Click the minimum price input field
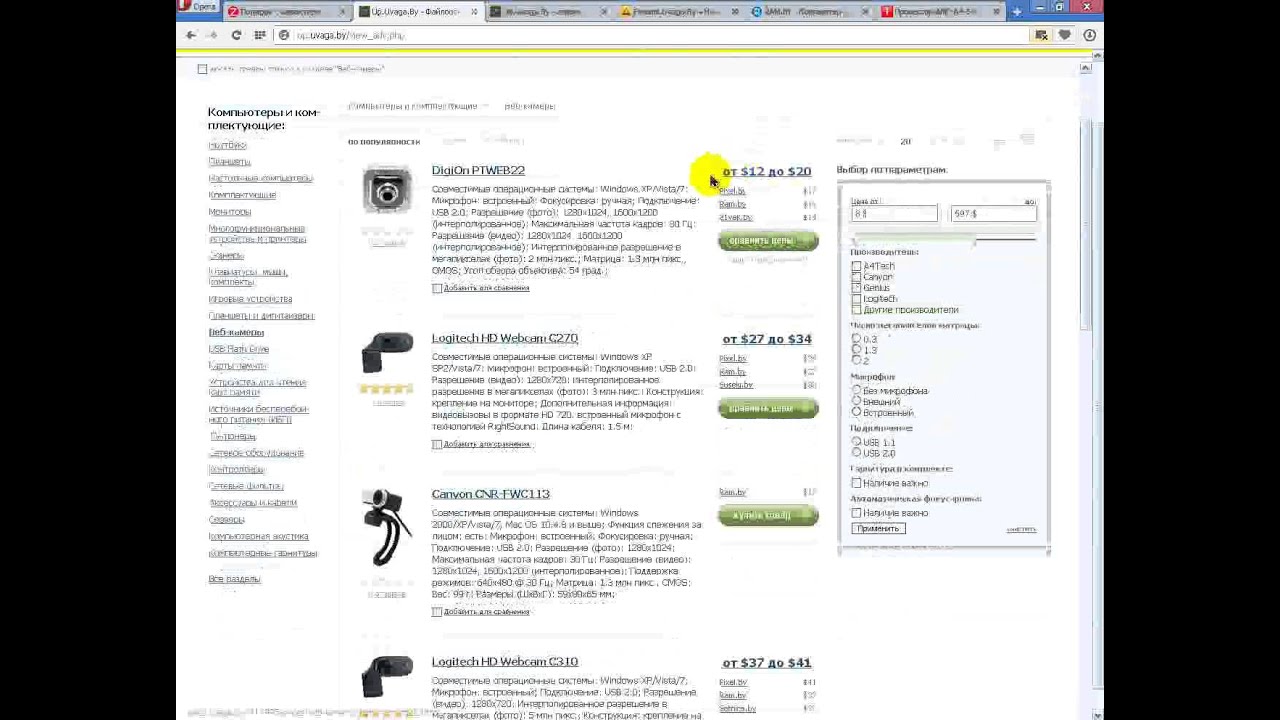1280x720 pixels. 894,213
